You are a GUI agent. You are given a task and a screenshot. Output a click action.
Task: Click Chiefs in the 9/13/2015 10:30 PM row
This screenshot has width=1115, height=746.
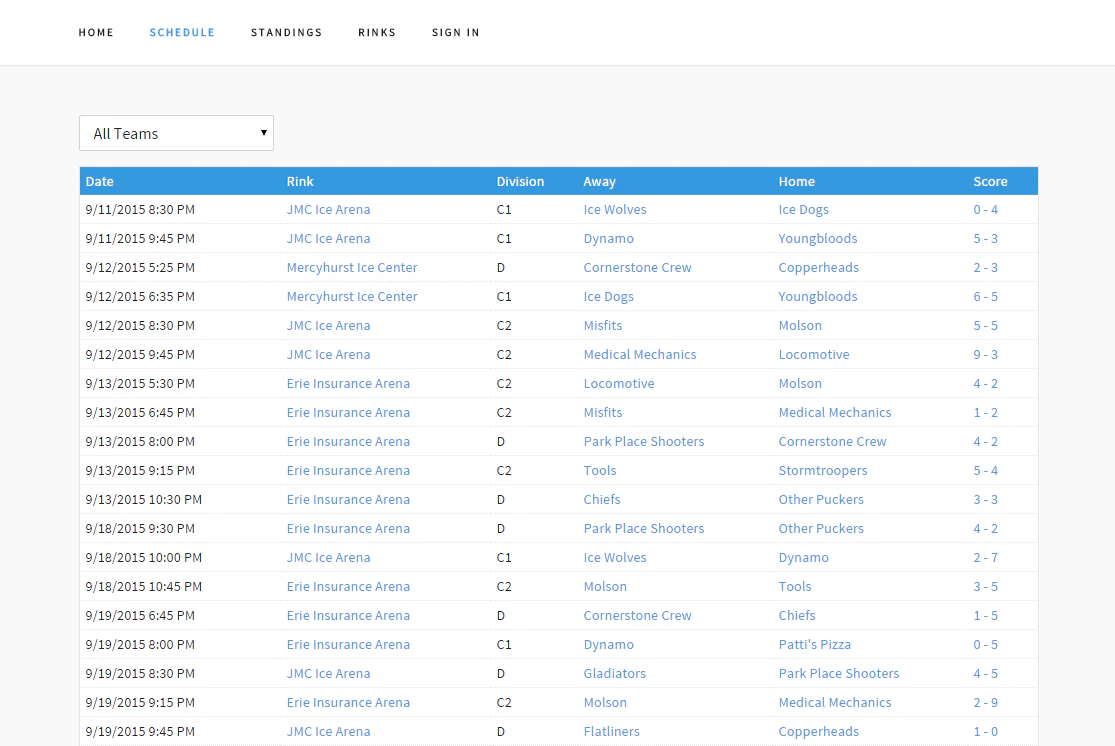(x=602, y=499)
